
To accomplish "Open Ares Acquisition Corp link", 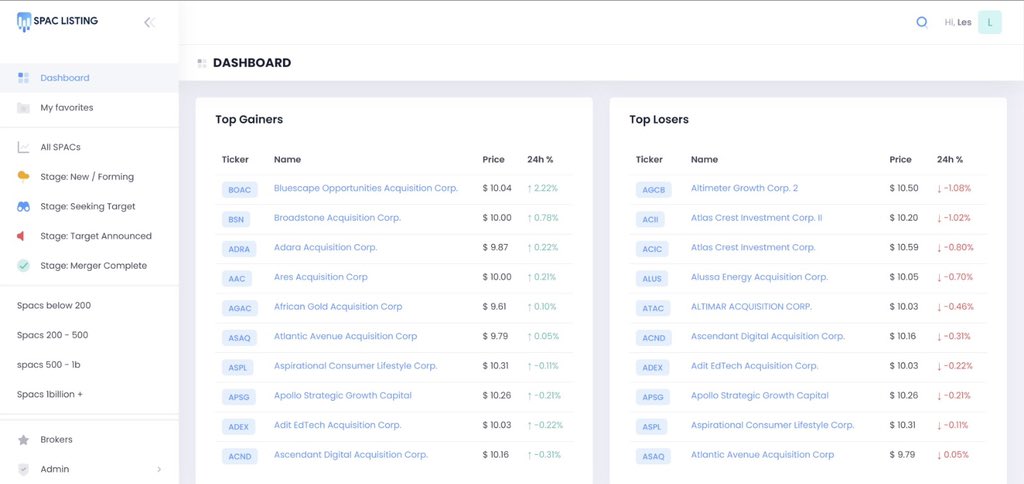I will click(321, 277).
